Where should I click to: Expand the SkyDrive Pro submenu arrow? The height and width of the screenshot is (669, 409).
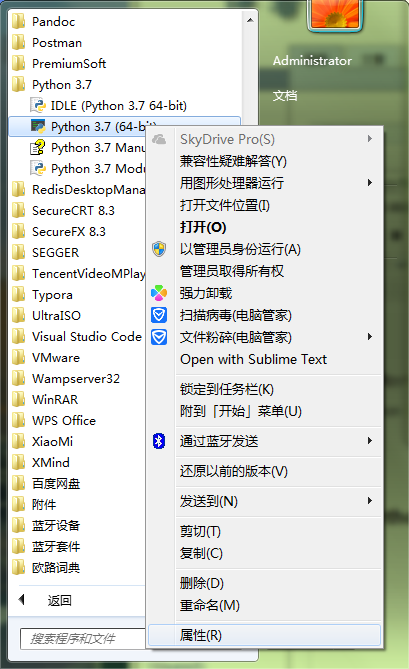pyautogui.click(x=370, y=139)
